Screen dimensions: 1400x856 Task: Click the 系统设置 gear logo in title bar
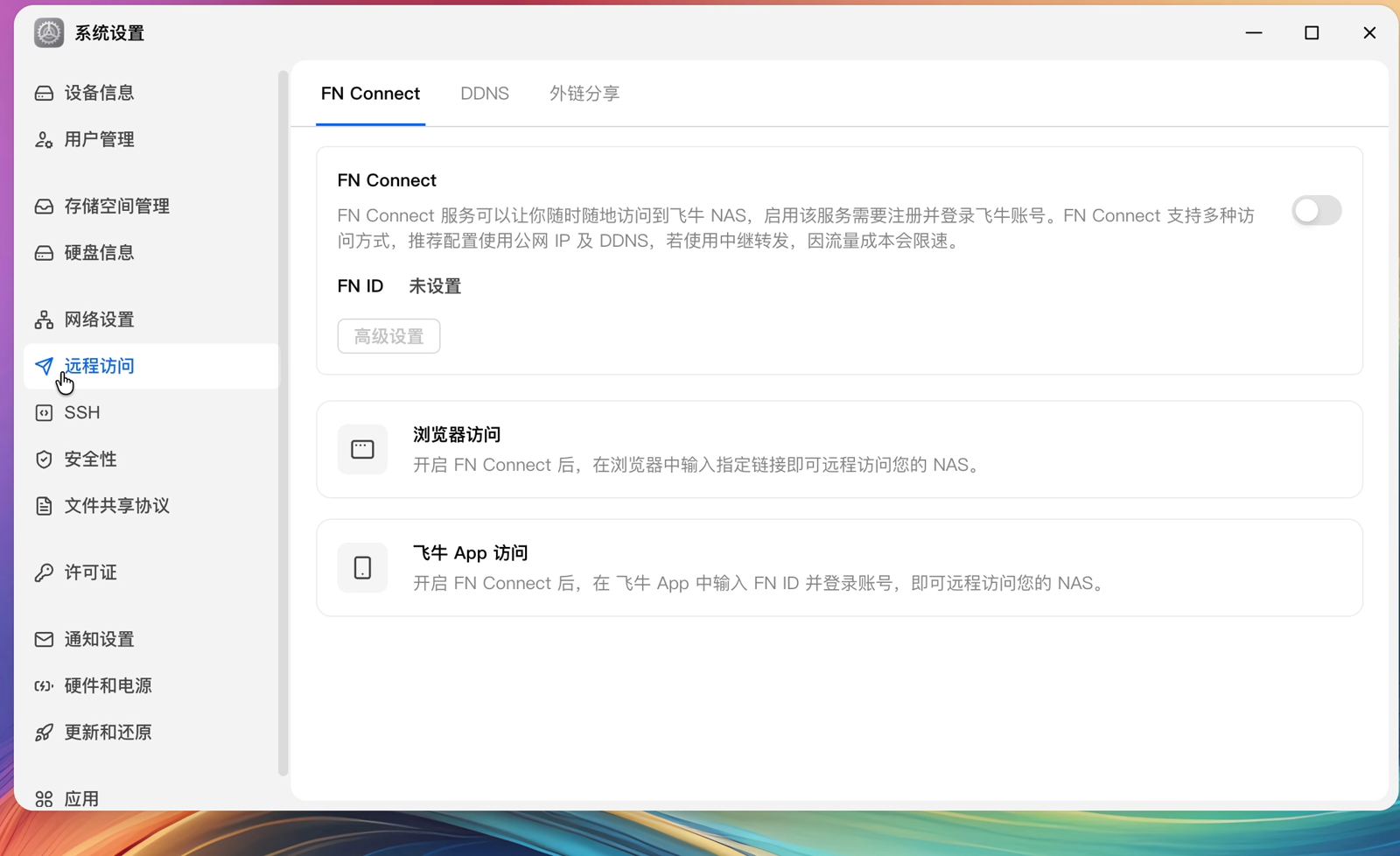[49, 32]
